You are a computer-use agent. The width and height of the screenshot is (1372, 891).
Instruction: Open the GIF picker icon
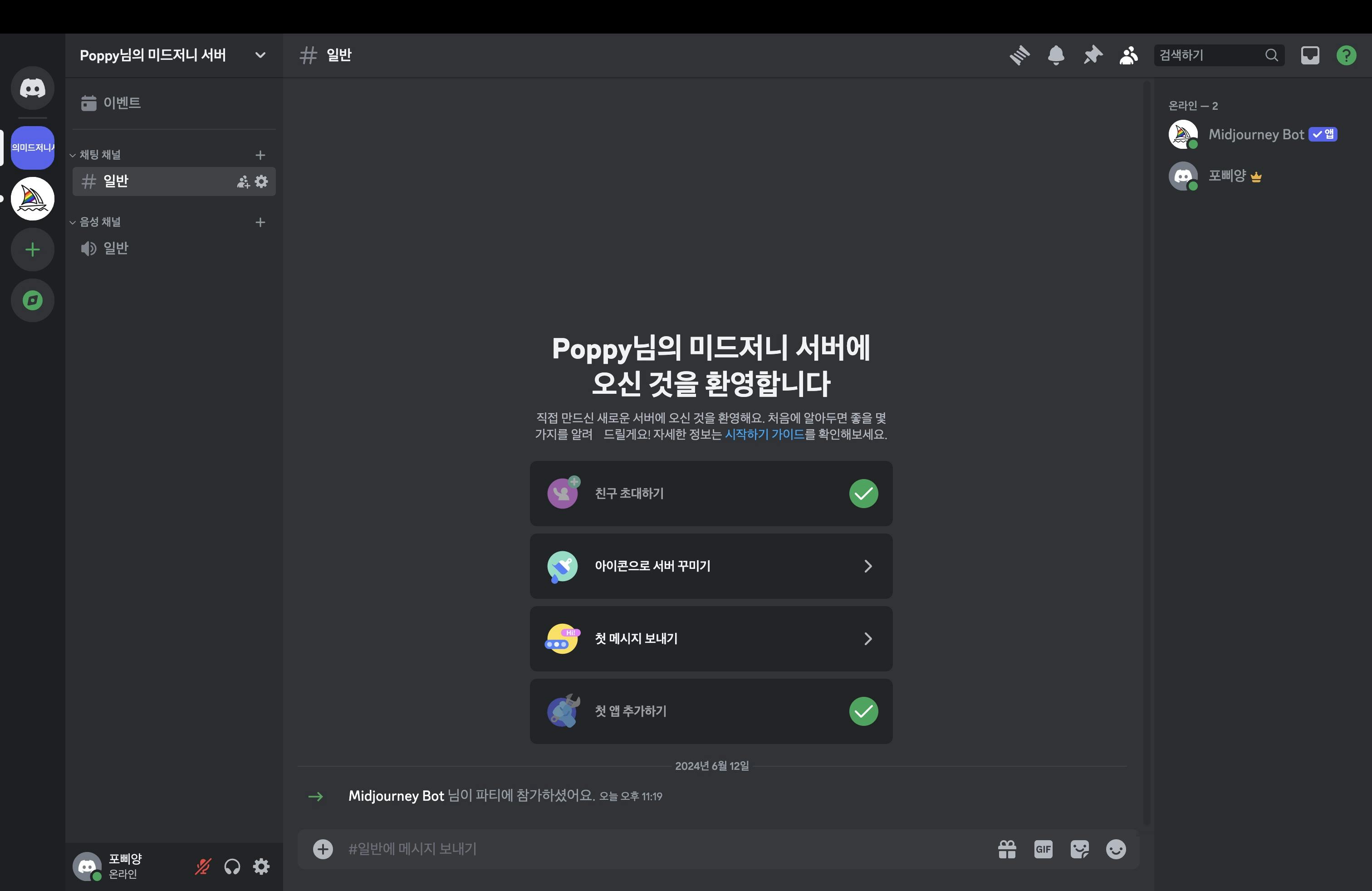pyautogui.click(x=1043, y=849)
